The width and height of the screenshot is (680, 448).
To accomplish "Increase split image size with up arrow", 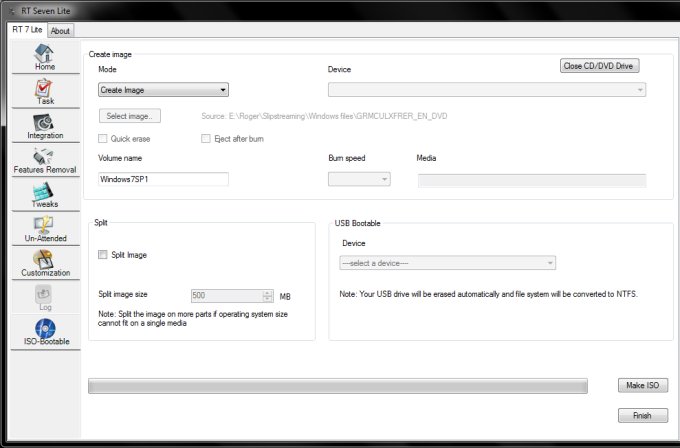I will click(x=268, y=293).
